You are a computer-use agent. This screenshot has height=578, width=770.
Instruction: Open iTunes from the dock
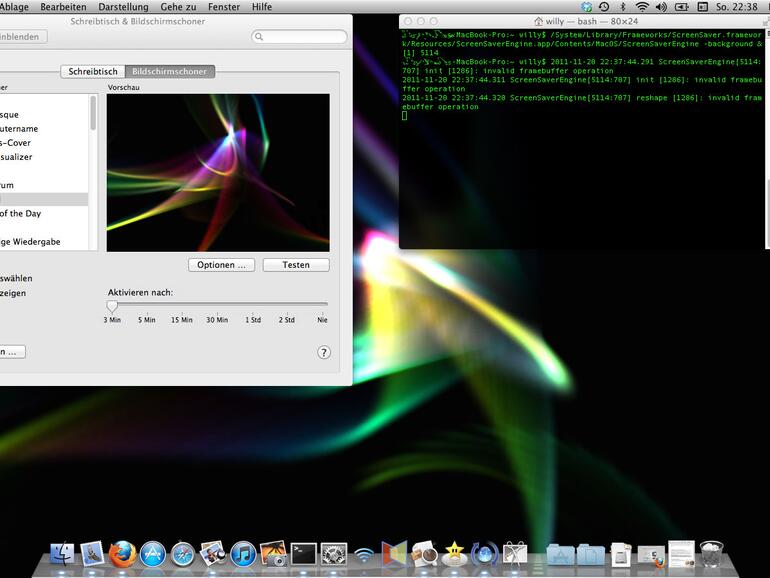coord(243,553)
